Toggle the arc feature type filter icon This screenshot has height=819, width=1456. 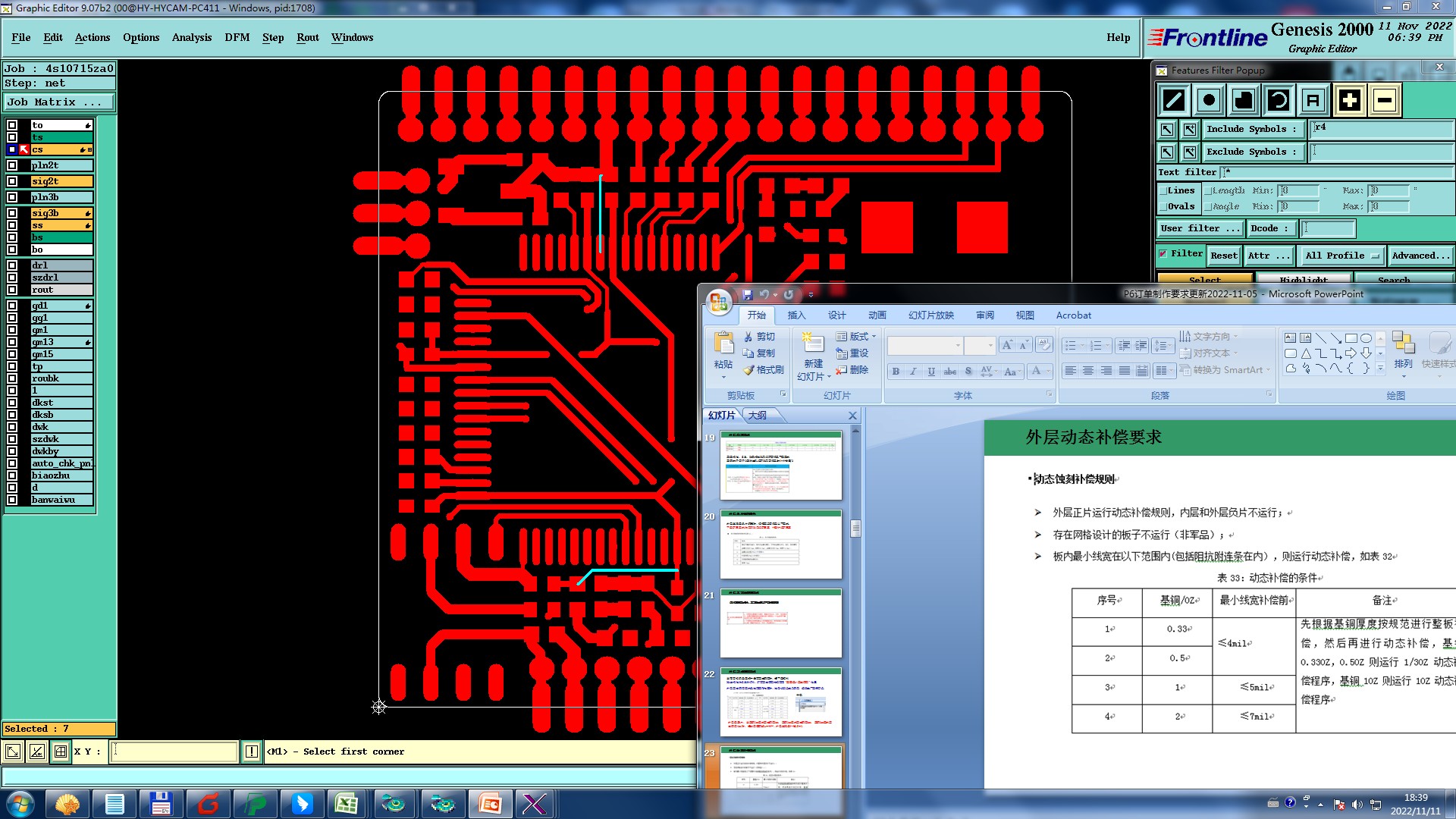pyautogui.click(x=1279, y=100)
